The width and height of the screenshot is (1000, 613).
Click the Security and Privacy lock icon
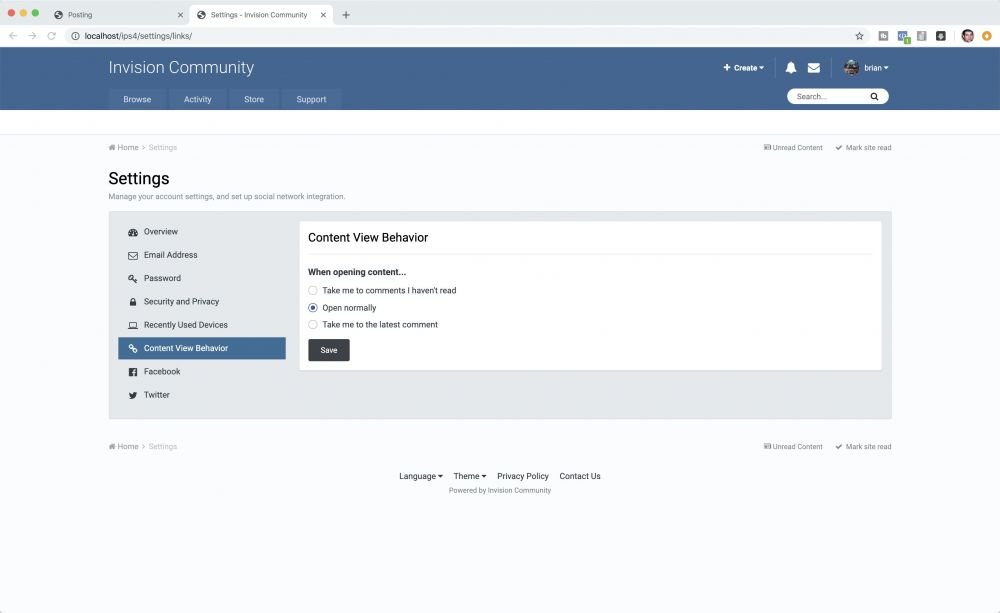pos(133,302)
